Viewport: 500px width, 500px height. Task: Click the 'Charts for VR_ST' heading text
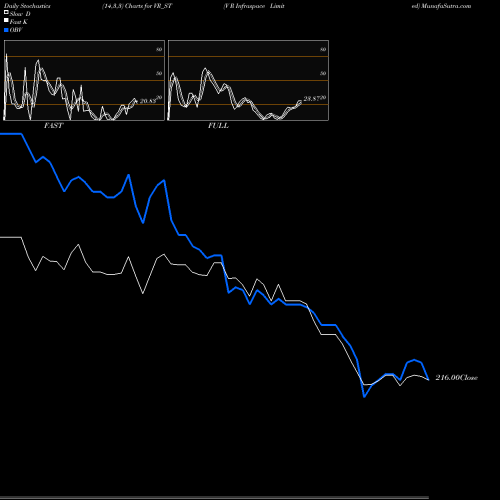pos(149,6)
